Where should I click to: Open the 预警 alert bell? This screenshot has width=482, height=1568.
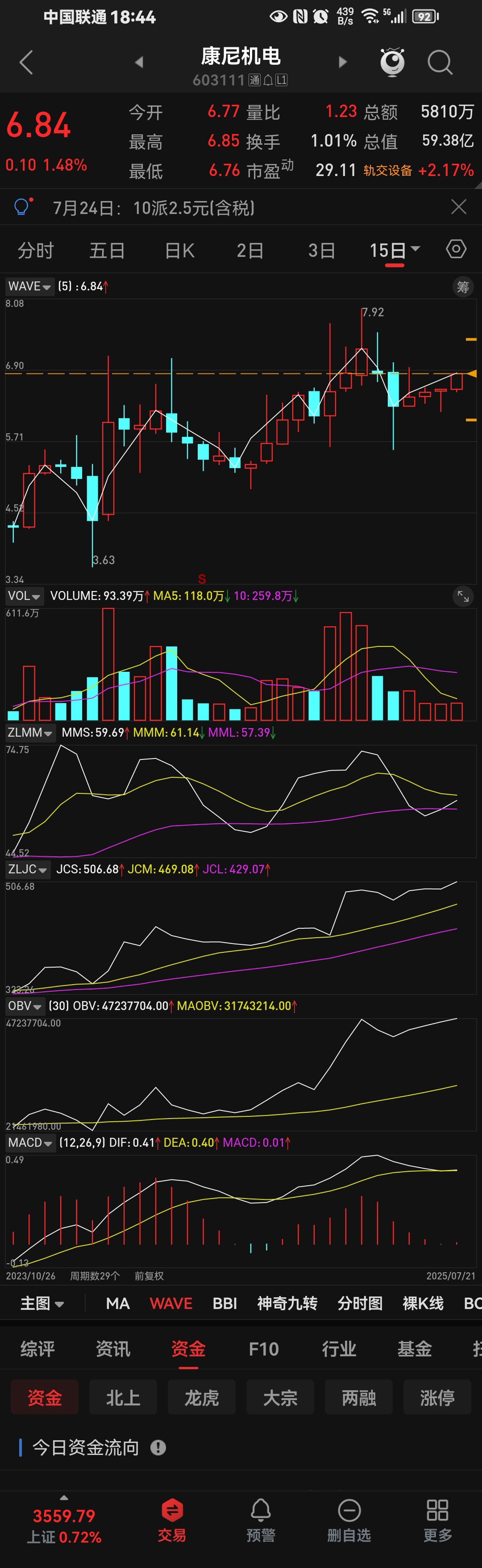click(x=261, y=1520)
